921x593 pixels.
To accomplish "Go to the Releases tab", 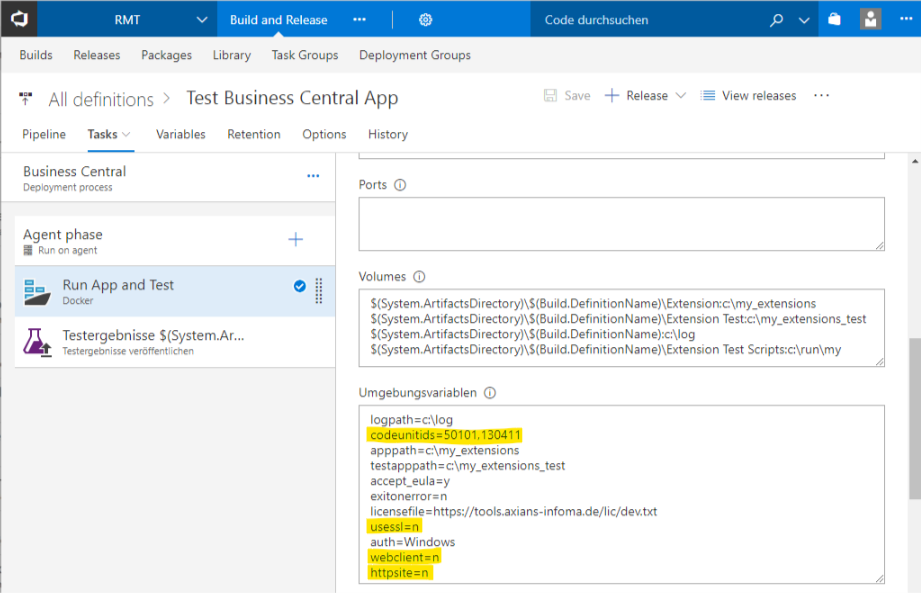I will coord(97,55).
